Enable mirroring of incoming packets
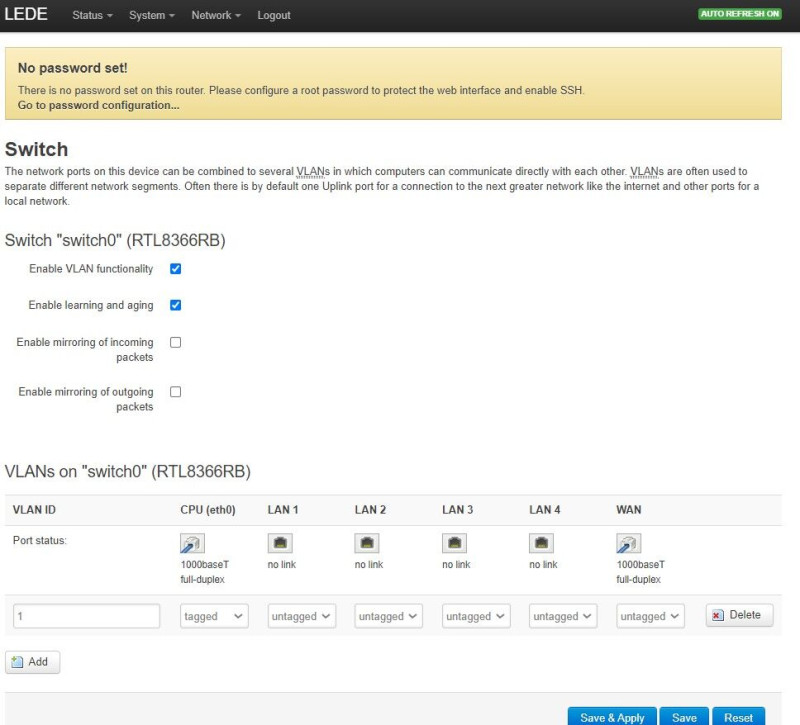Viewport: 800px width, 725px height. (x=176, y=342)
